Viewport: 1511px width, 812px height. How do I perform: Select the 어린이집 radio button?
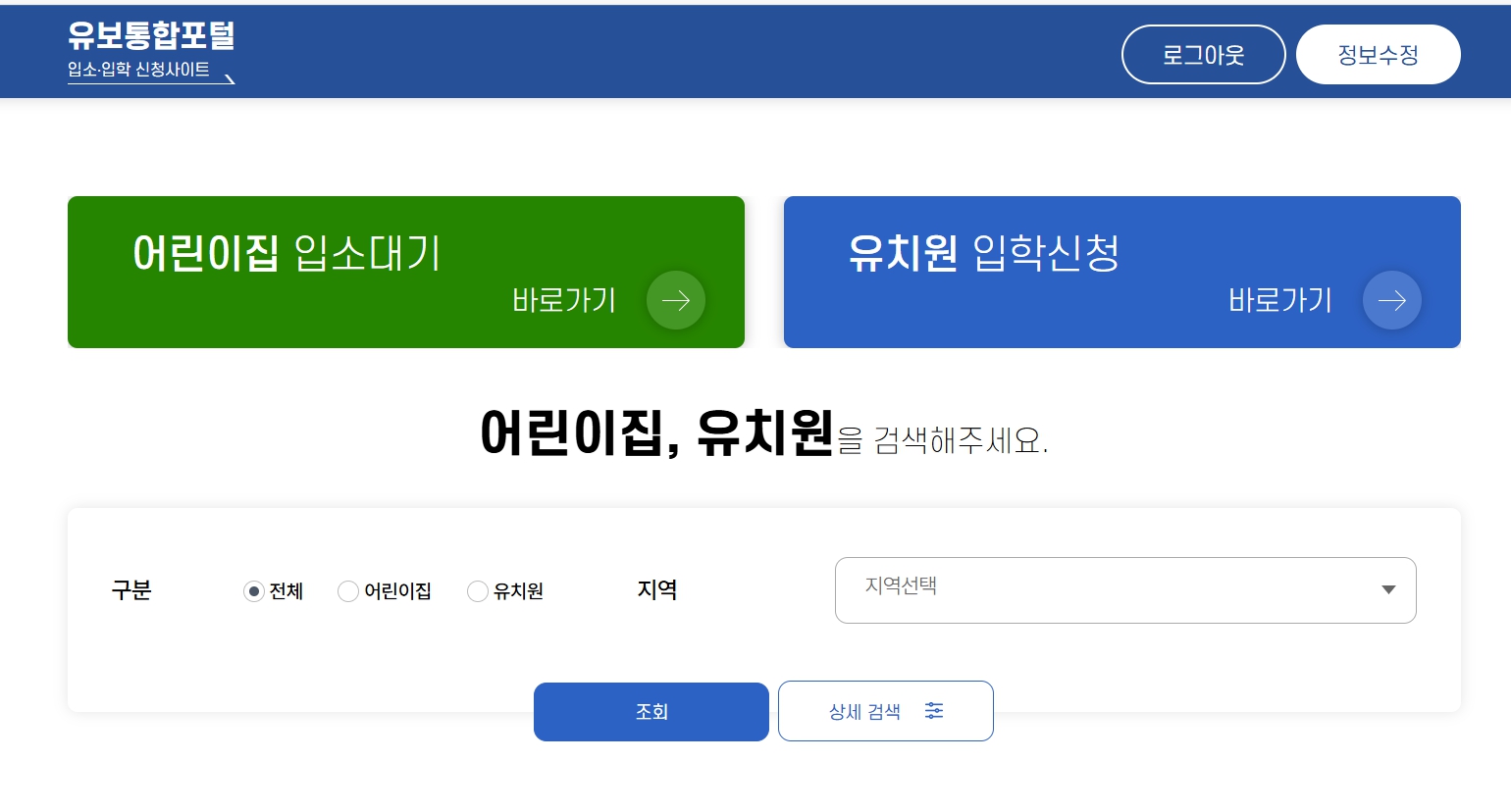[x=348, y=591]
